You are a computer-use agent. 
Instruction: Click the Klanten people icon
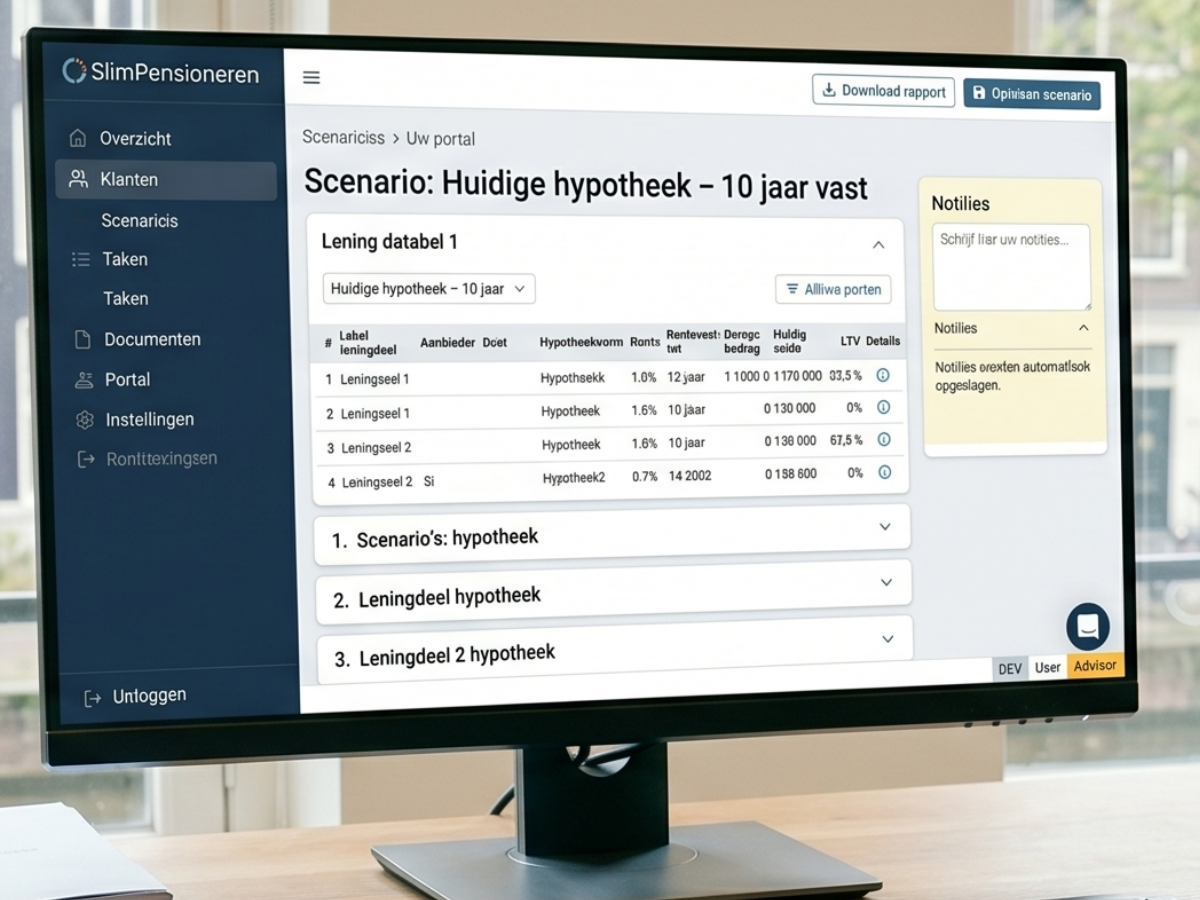78,179
